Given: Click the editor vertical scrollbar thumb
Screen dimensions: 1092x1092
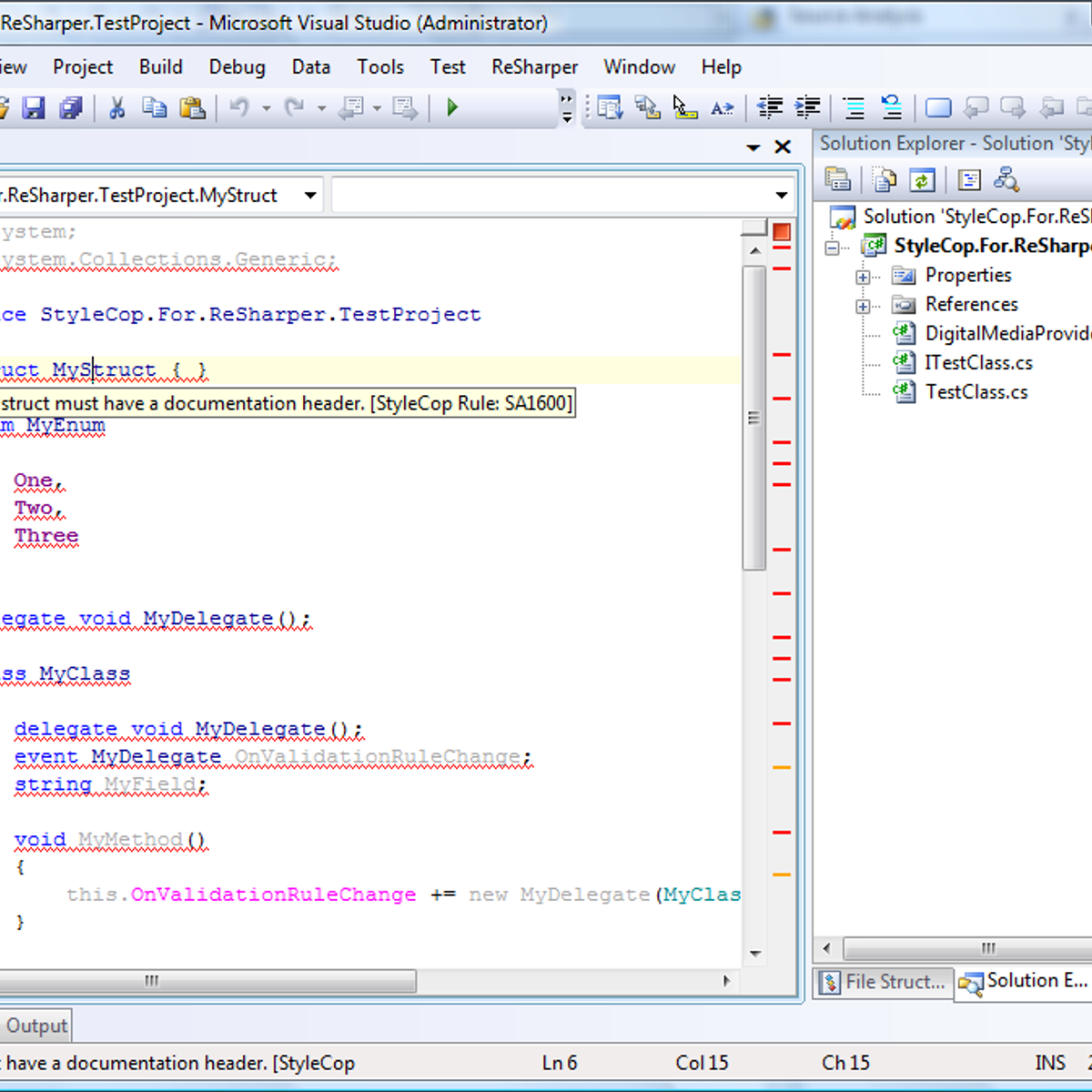Looking at the screenshot, I should pyautogui.click(x=753, y=418).
